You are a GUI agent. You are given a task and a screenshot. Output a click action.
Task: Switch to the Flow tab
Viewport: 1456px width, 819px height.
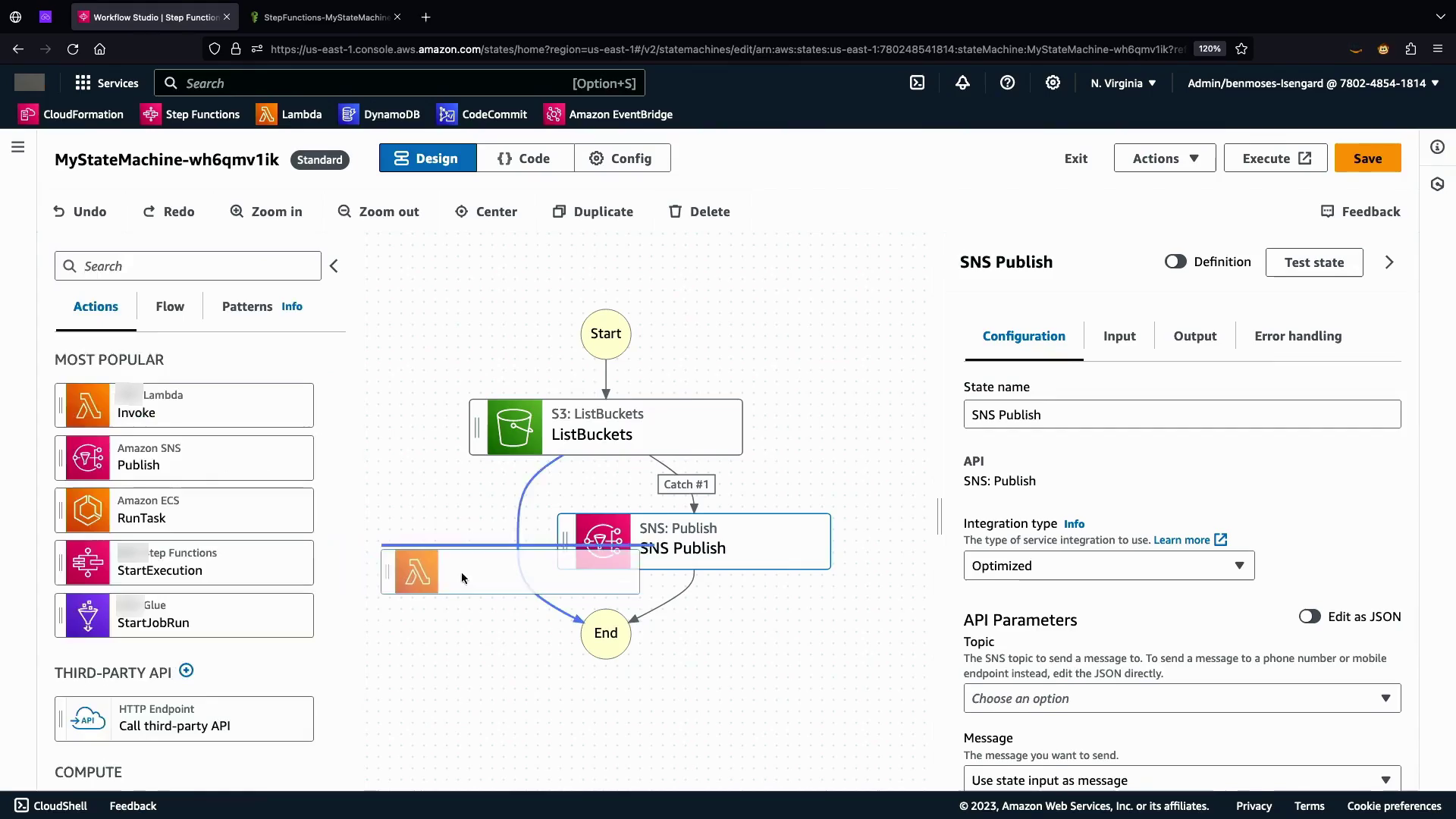point(170,306)
